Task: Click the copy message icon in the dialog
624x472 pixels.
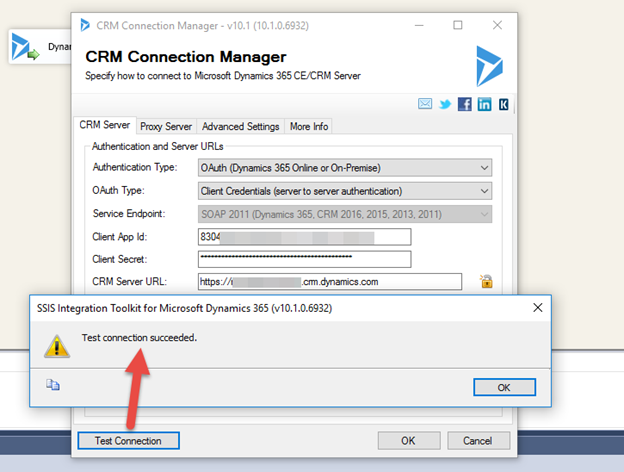Action: click(x=53, y=385)
